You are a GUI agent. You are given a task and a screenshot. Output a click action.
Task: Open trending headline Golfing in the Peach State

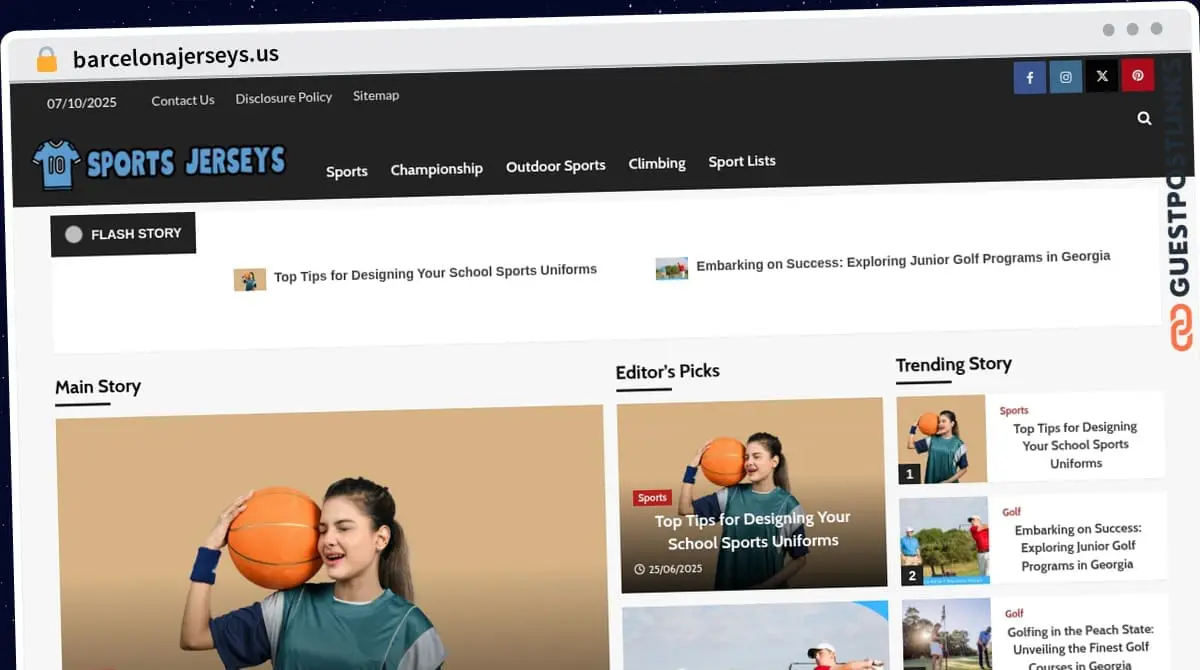pyautogui.click(x=1080, y=648)
